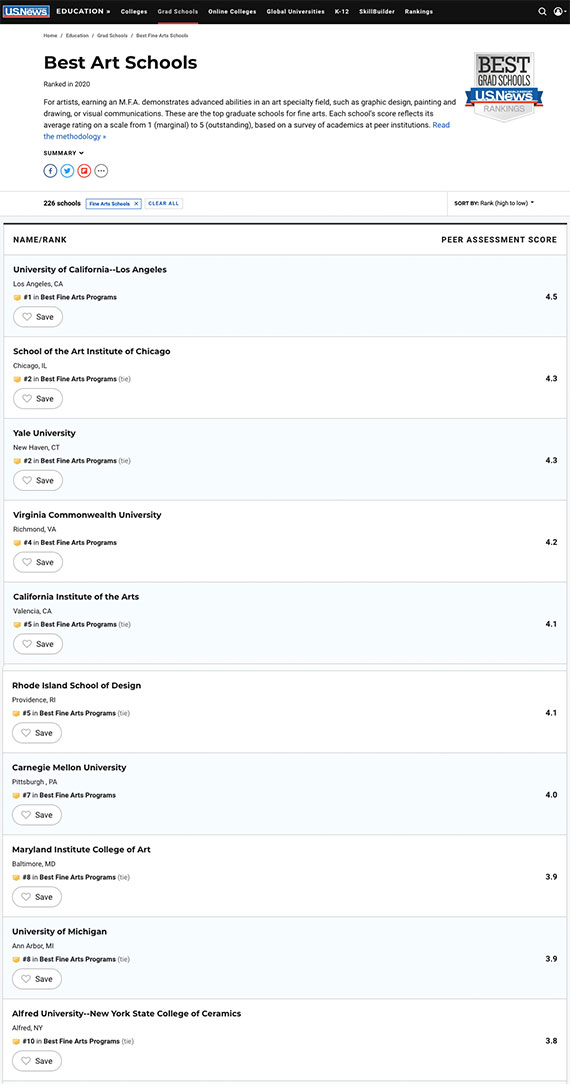Open Rhode Island School of Design listing

[77, 686]
